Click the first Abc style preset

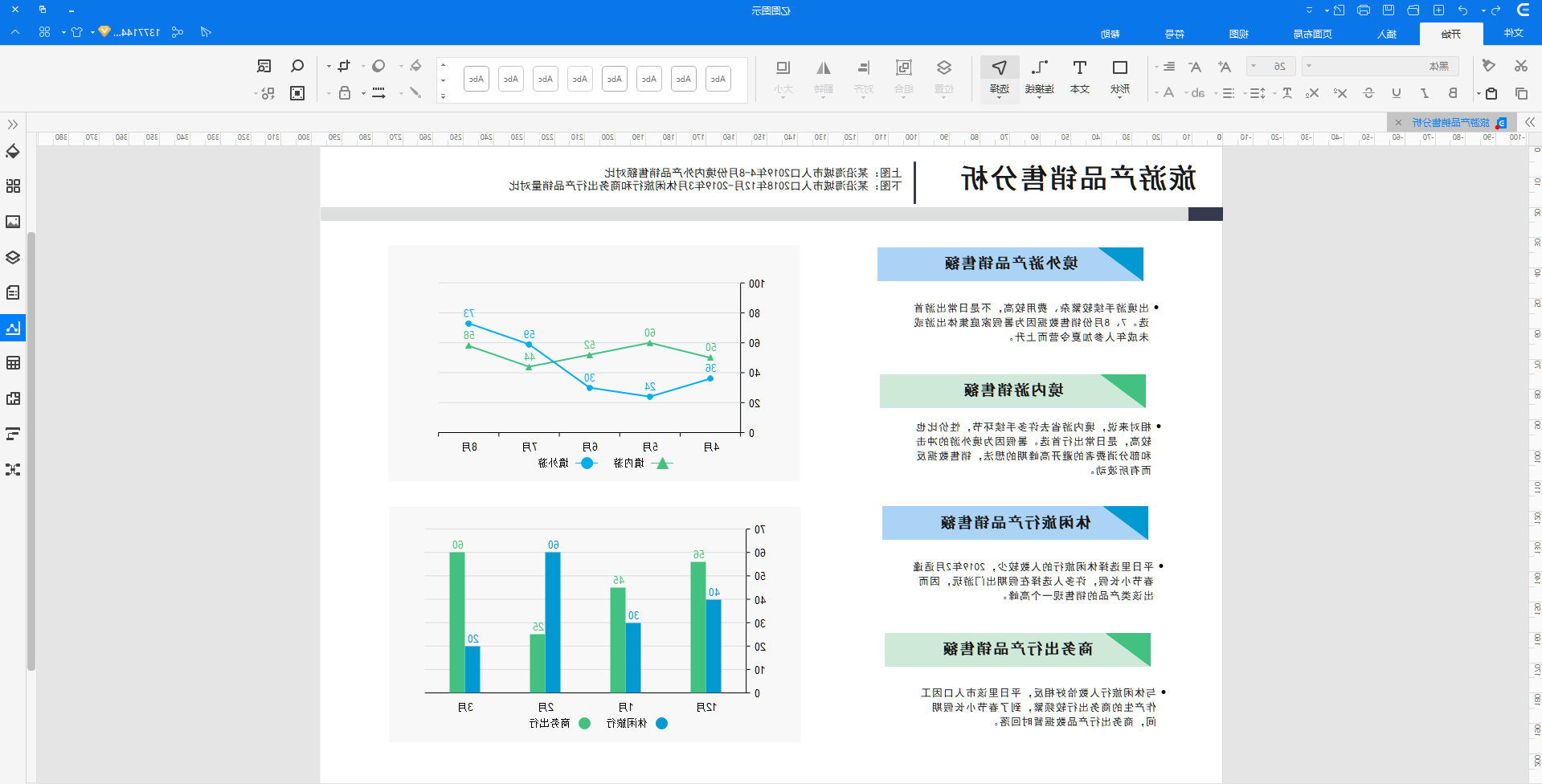click(x=718, y=79)
